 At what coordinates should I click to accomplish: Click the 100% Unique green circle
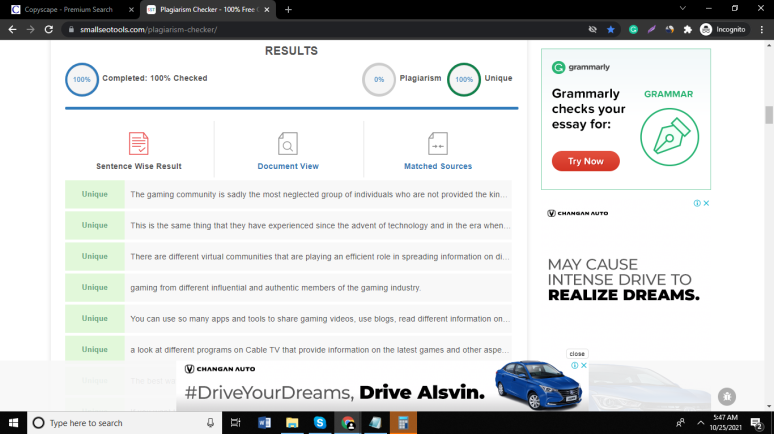tap(464, 79)
